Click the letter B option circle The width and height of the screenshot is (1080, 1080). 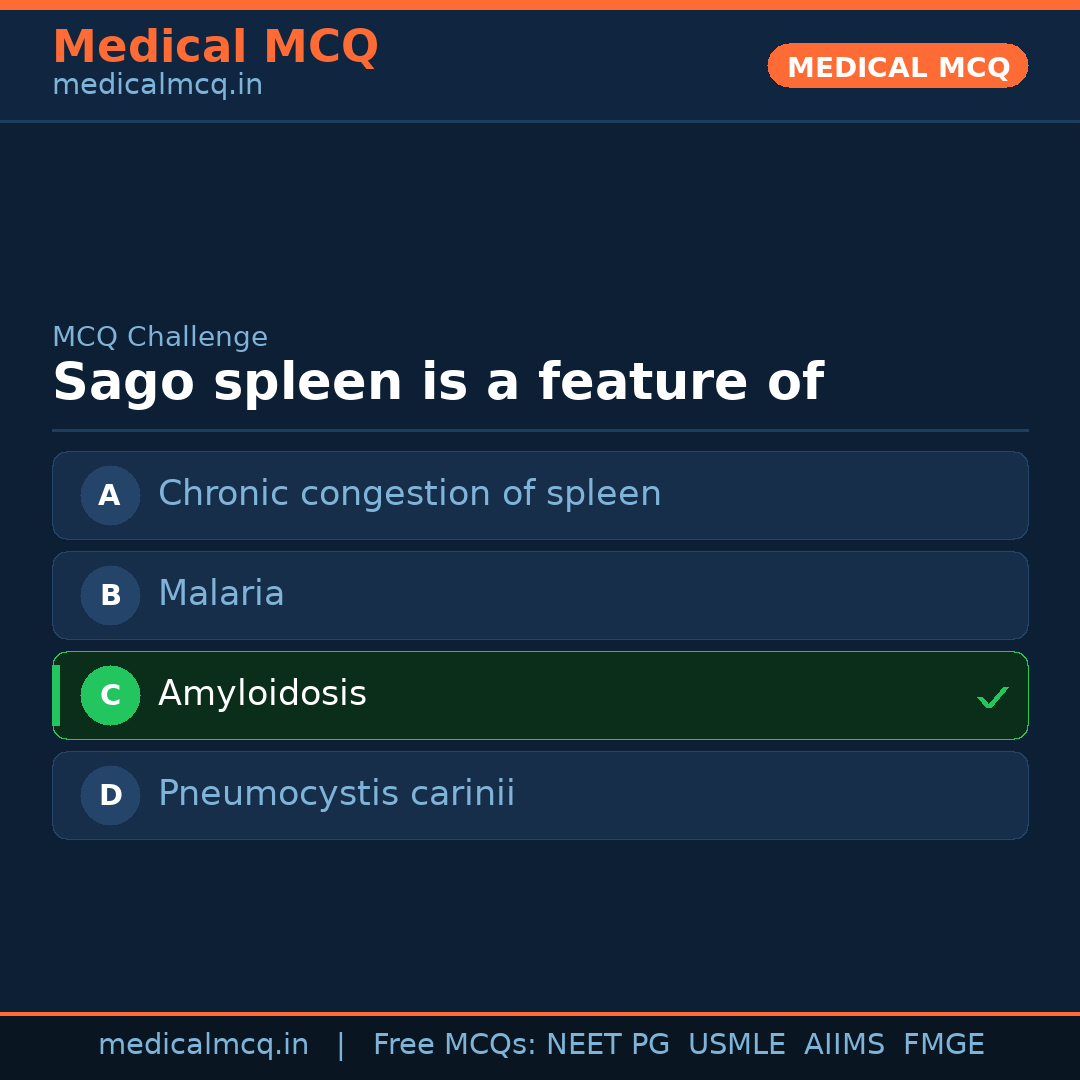point(110,595)
